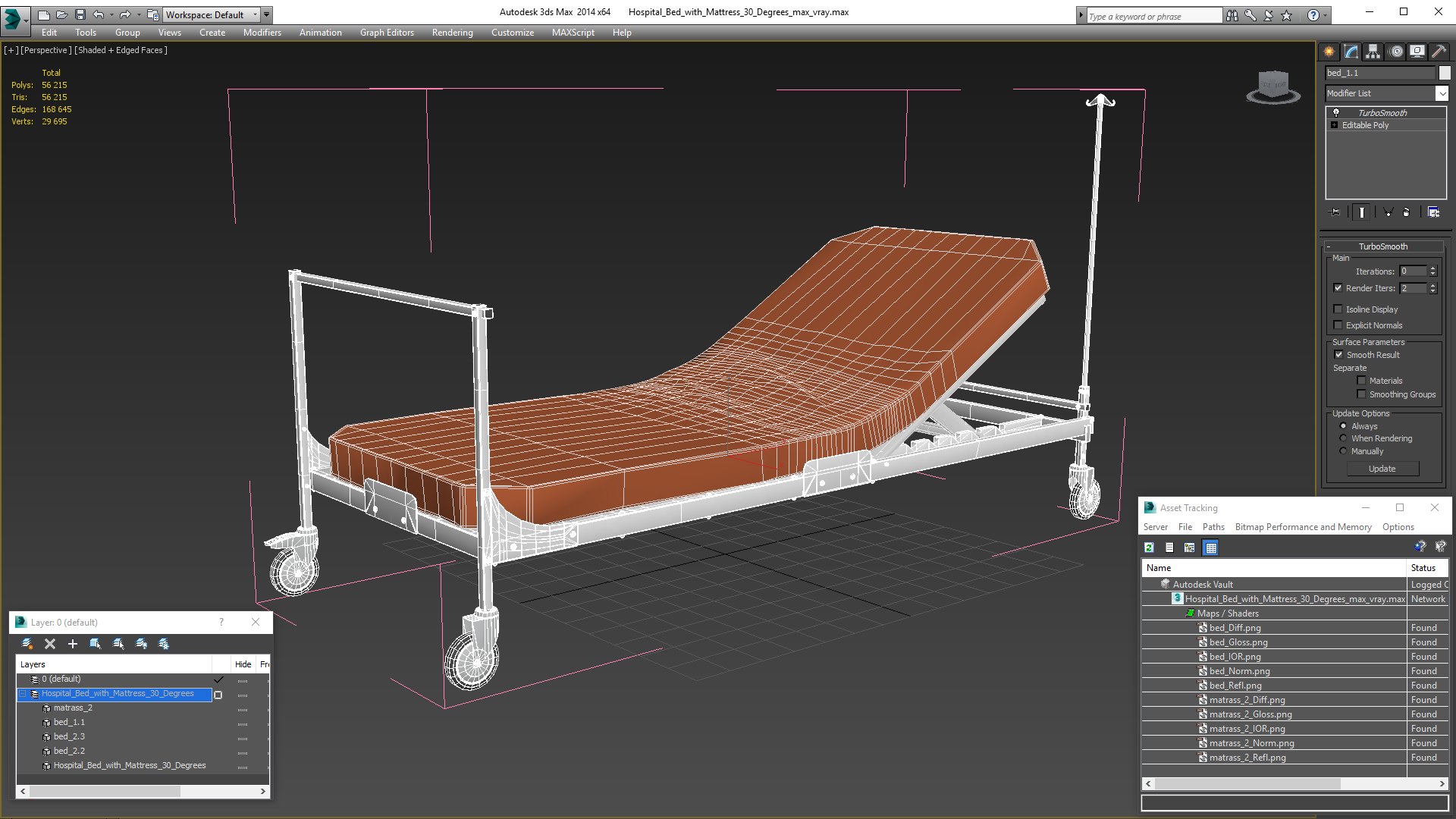This screenshot has width=1456, height=819.
Task: Open the Modifiers menu
Action: click(x=262, y=33)
